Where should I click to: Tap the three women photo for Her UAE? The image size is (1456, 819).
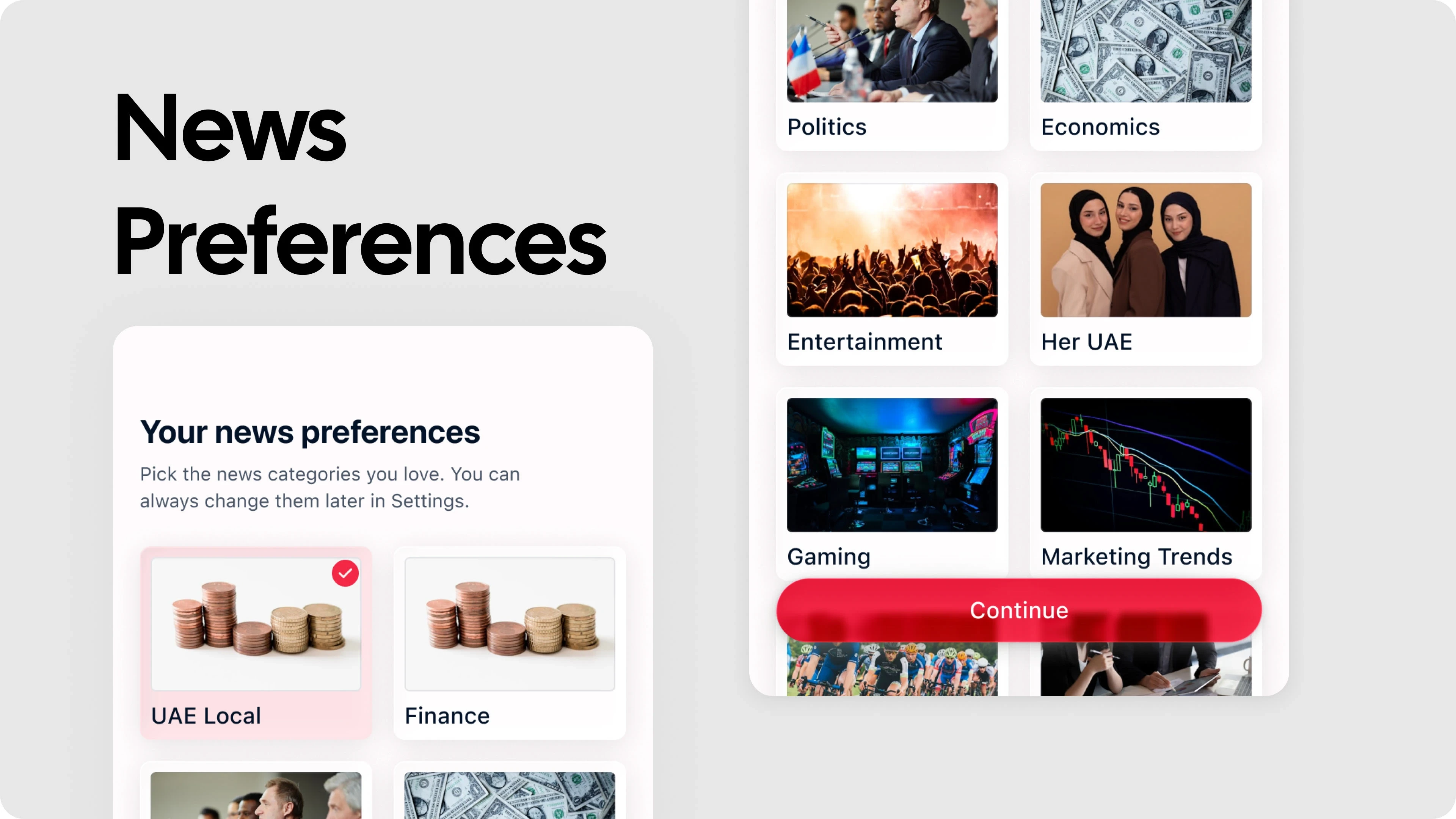pyautogui.click(x=1146, y=250)
